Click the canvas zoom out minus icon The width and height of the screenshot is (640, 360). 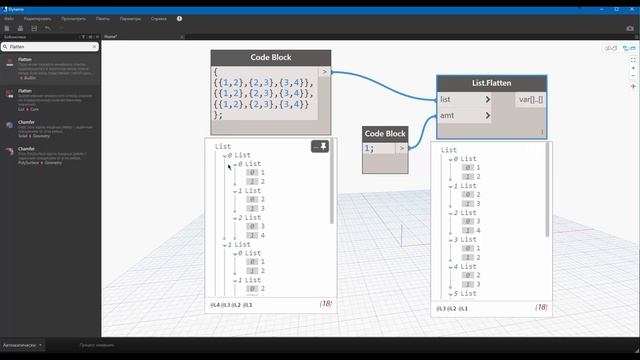633,76
